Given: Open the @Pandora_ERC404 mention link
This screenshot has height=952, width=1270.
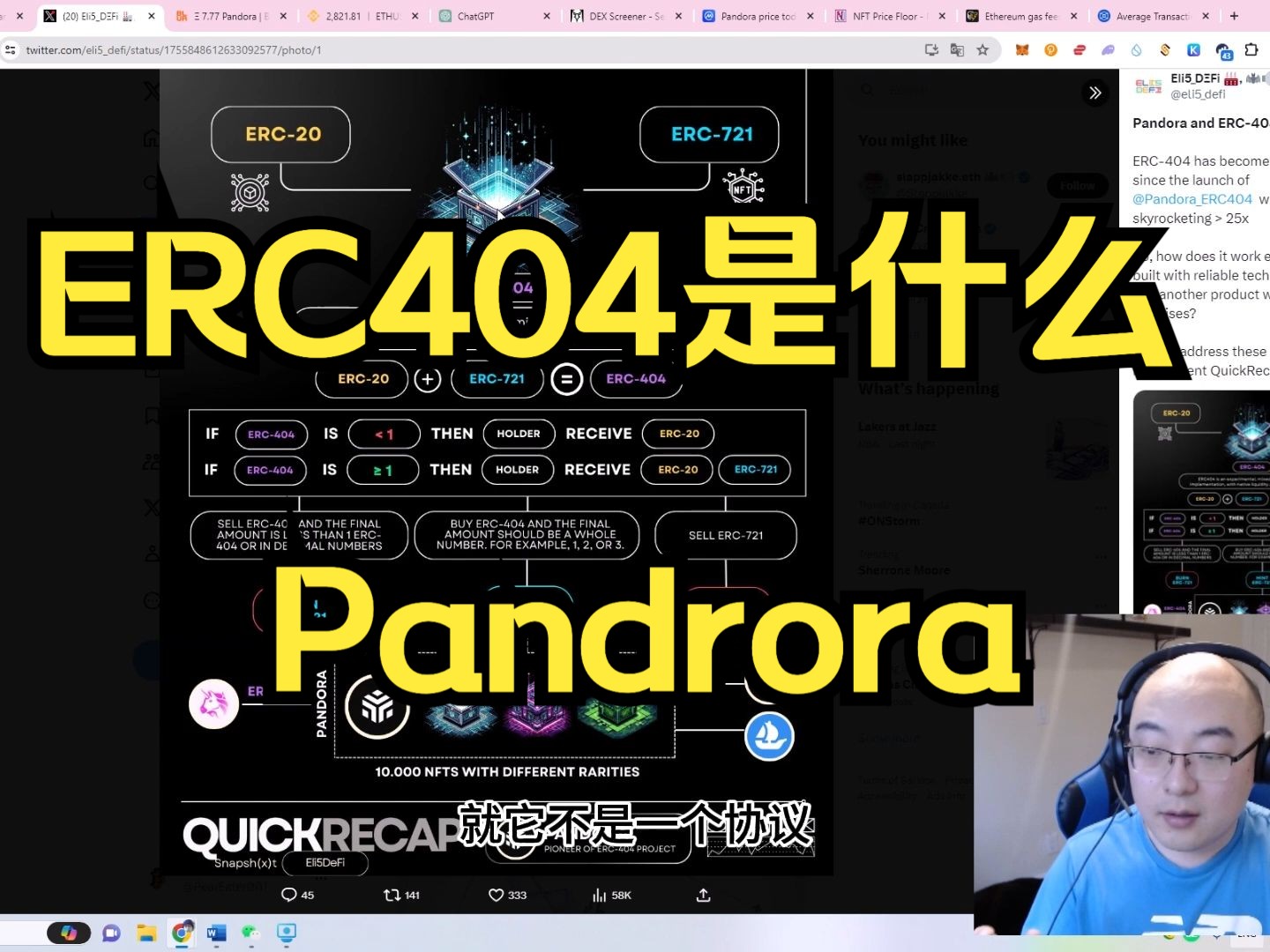Looking at the screenshot, I should pos(1192,199).
